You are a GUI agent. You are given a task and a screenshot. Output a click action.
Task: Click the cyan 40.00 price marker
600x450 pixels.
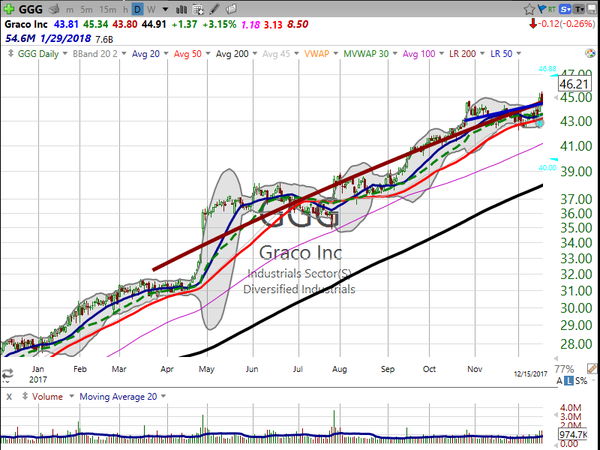tap(548, 167)
